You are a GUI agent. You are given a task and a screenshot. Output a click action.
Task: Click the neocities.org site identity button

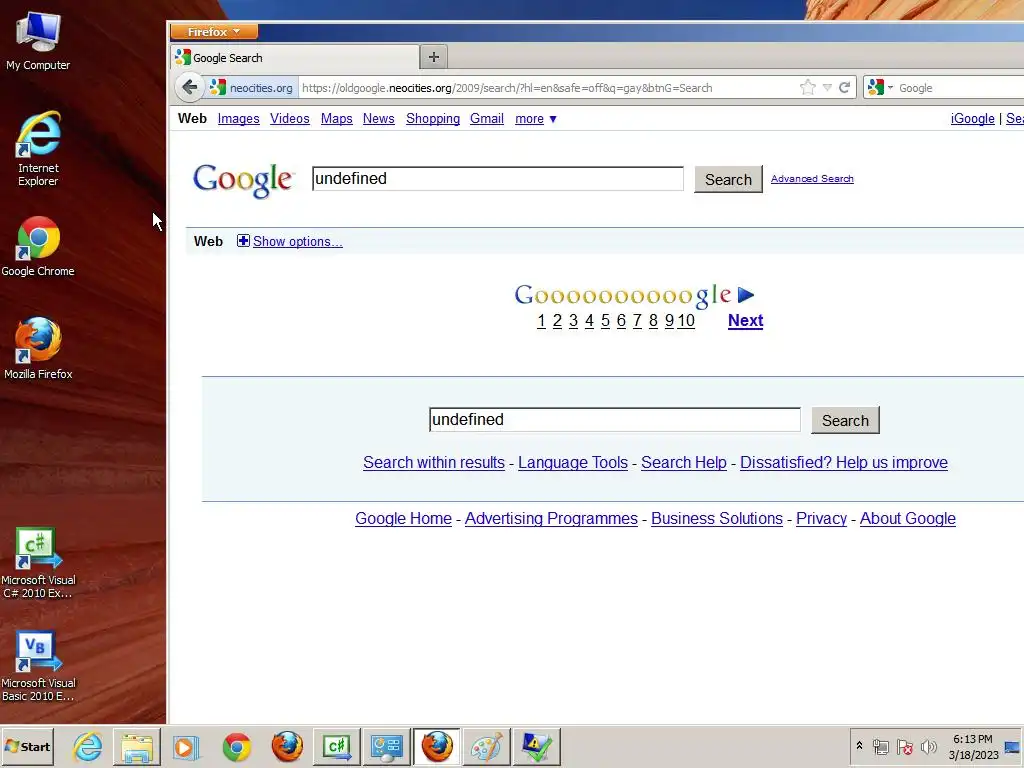point(251,88)
